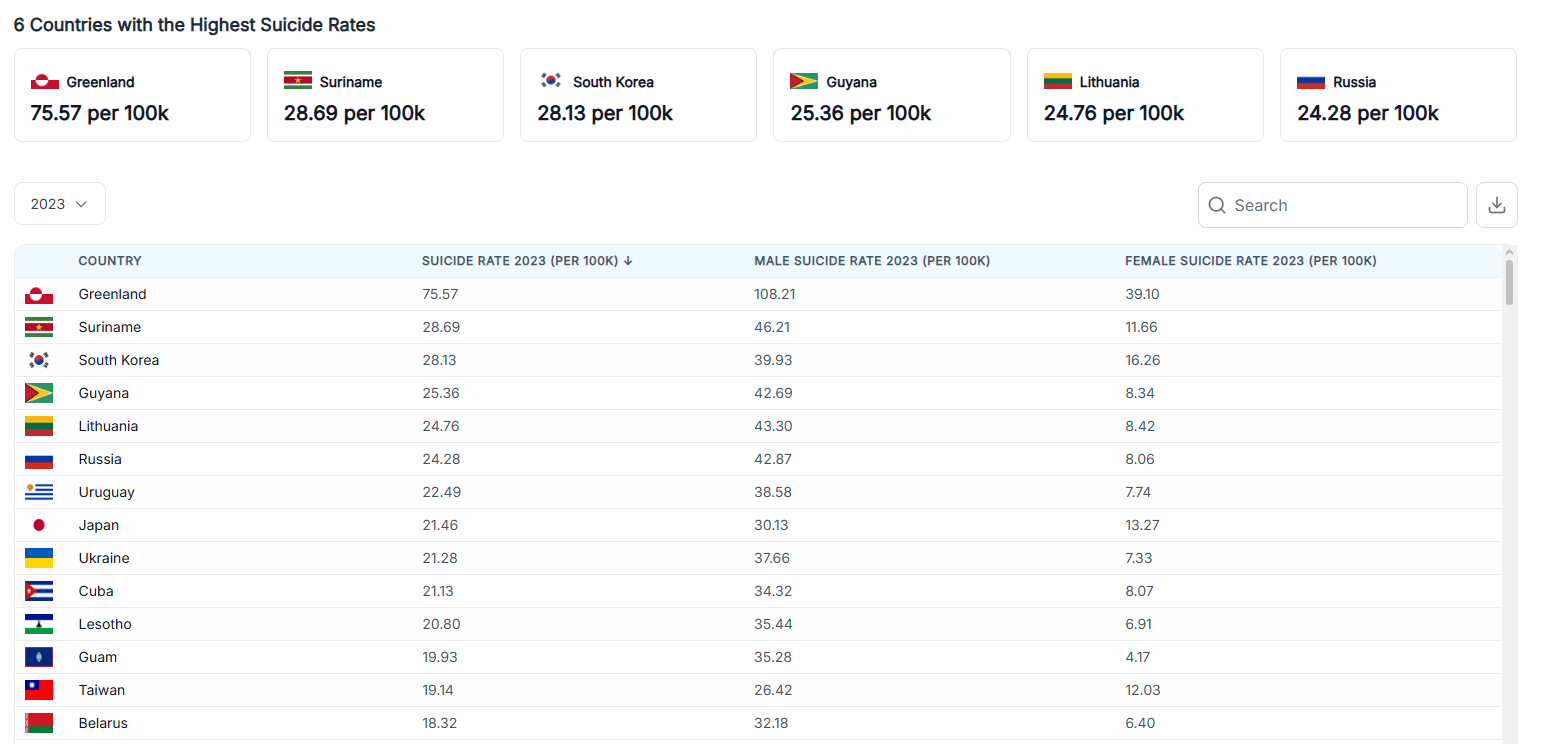Click Japan's suicide rate 21.46 cell
Screen dimensions: 1561x744
pyautogui.click(x=440, y=525)
